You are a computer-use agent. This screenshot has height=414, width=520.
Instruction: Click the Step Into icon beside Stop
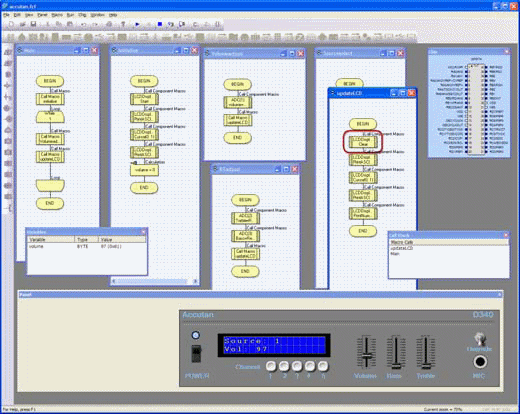171,24
